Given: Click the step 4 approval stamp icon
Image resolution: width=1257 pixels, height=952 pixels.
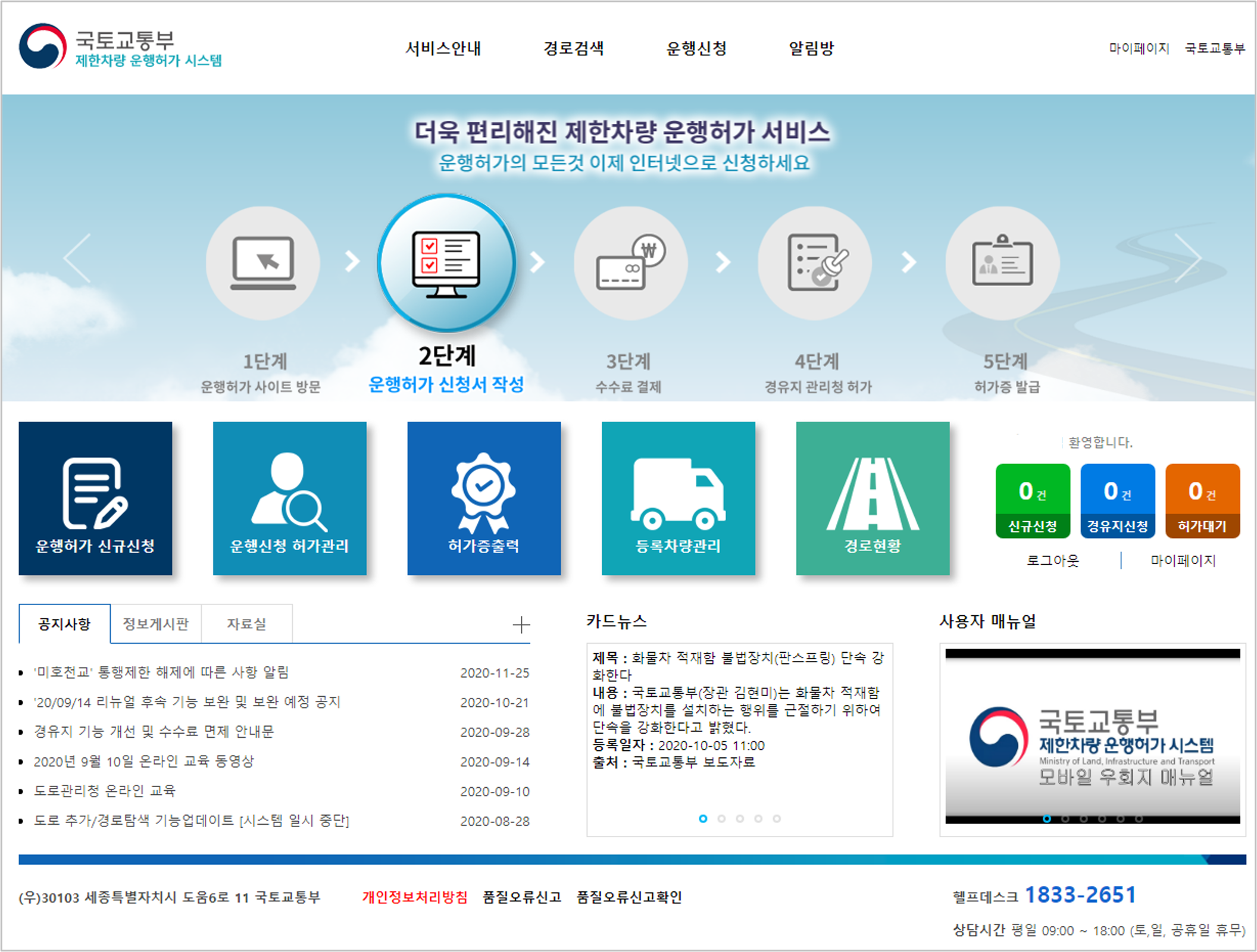Looking at the screenshot, I should 814,263.
